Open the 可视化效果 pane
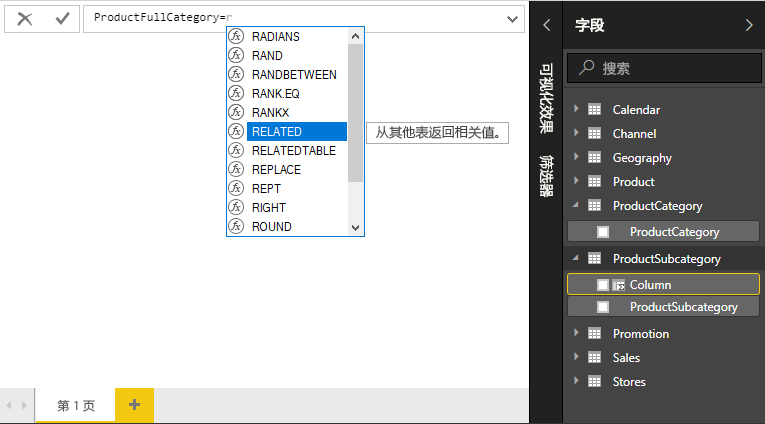 coord(546,98)
